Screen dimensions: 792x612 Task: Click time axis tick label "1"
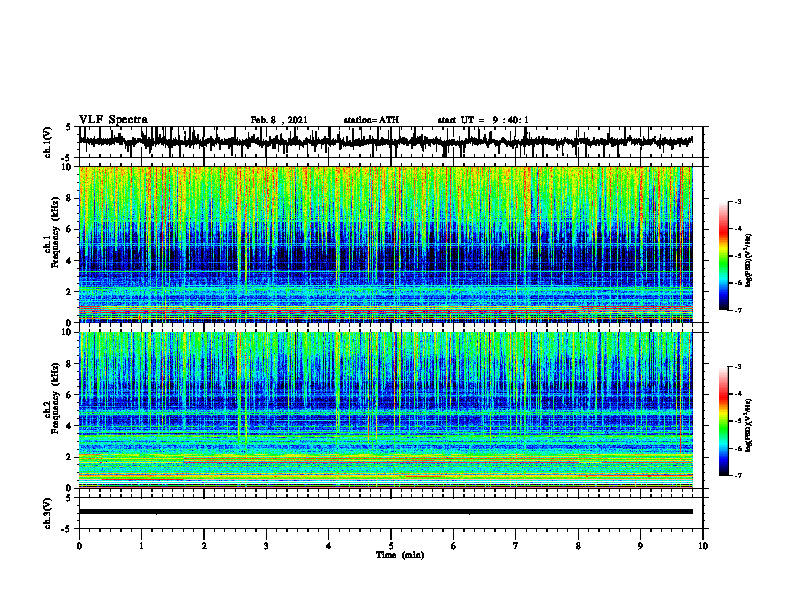(x=141, y=546)
